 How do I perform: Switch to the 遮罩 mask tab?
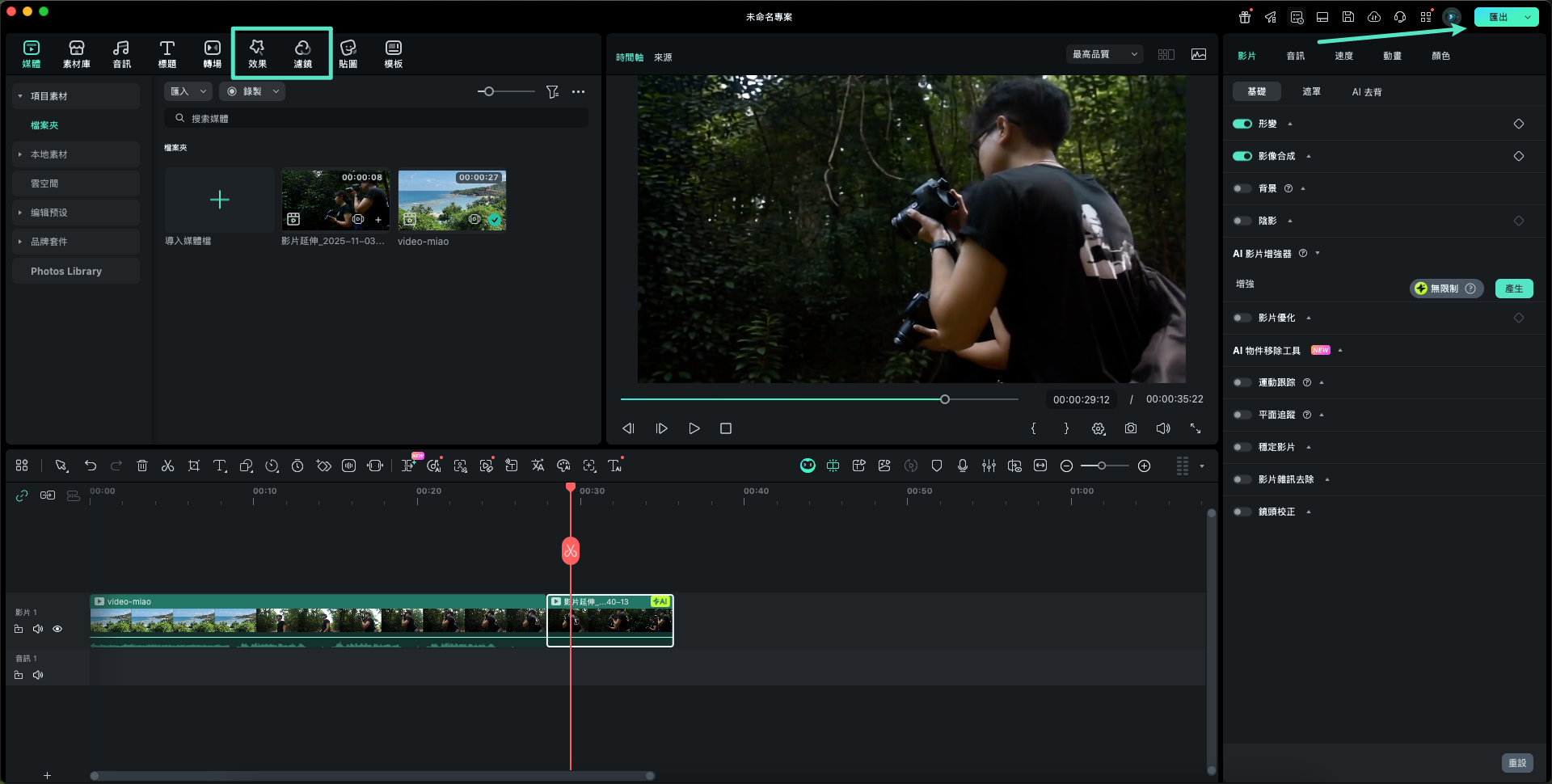(1311, 91)
